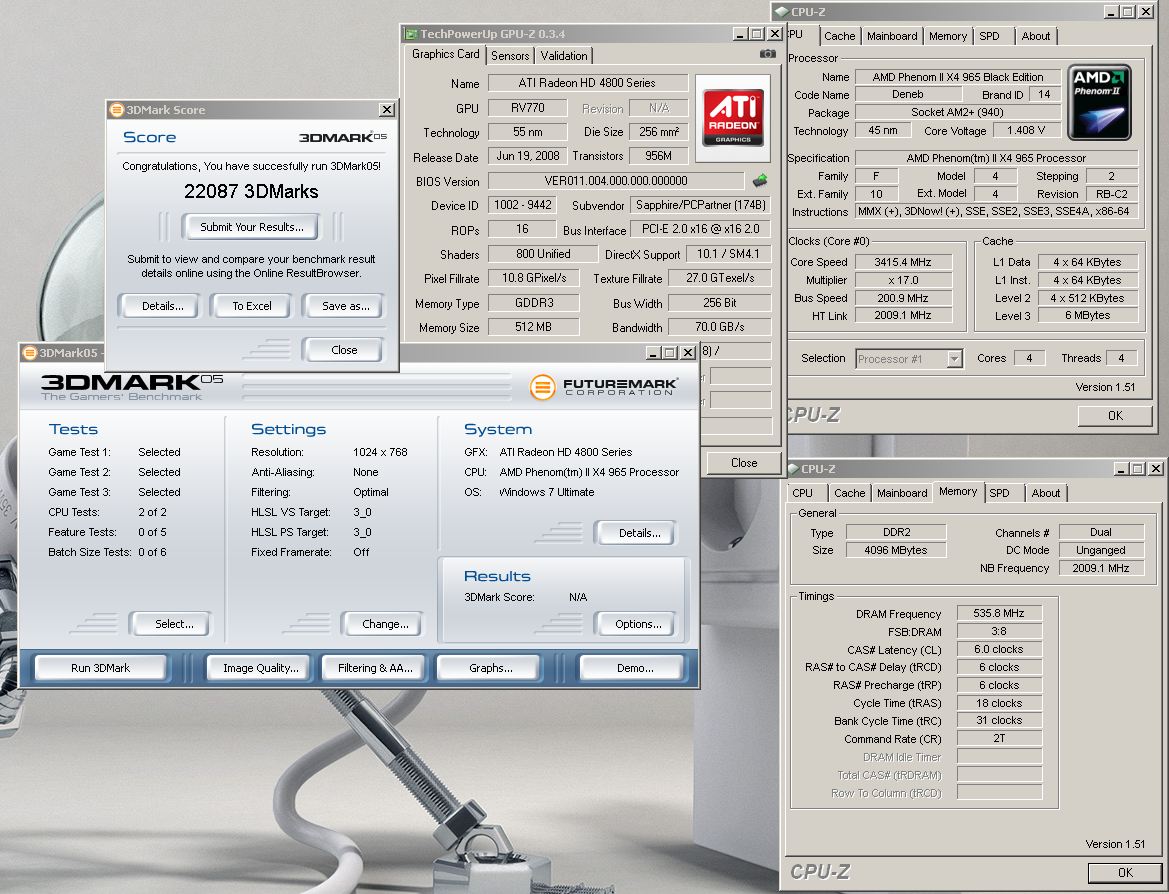The image size is (1169, 894).
Task: Click Core Speed value 3415.4 MHz
Action: 903,262
